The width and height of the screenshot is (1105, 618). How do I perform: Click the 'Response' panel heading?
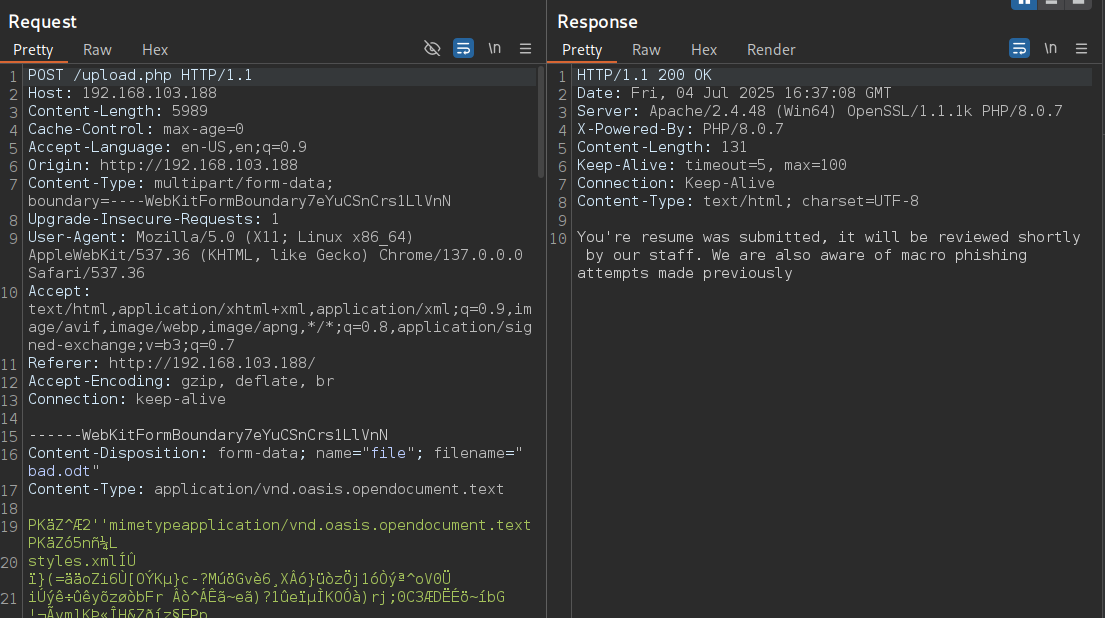click(598, 22)
